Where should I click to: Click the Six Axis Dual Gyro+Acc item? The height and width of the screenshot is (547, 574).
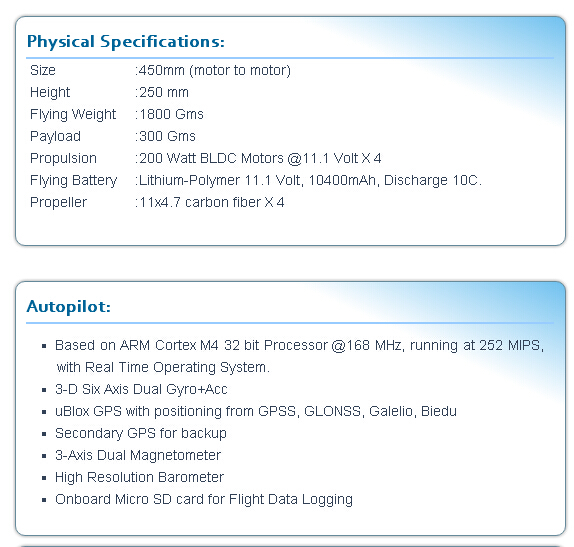pyautogui.click(x=141, y=389)
